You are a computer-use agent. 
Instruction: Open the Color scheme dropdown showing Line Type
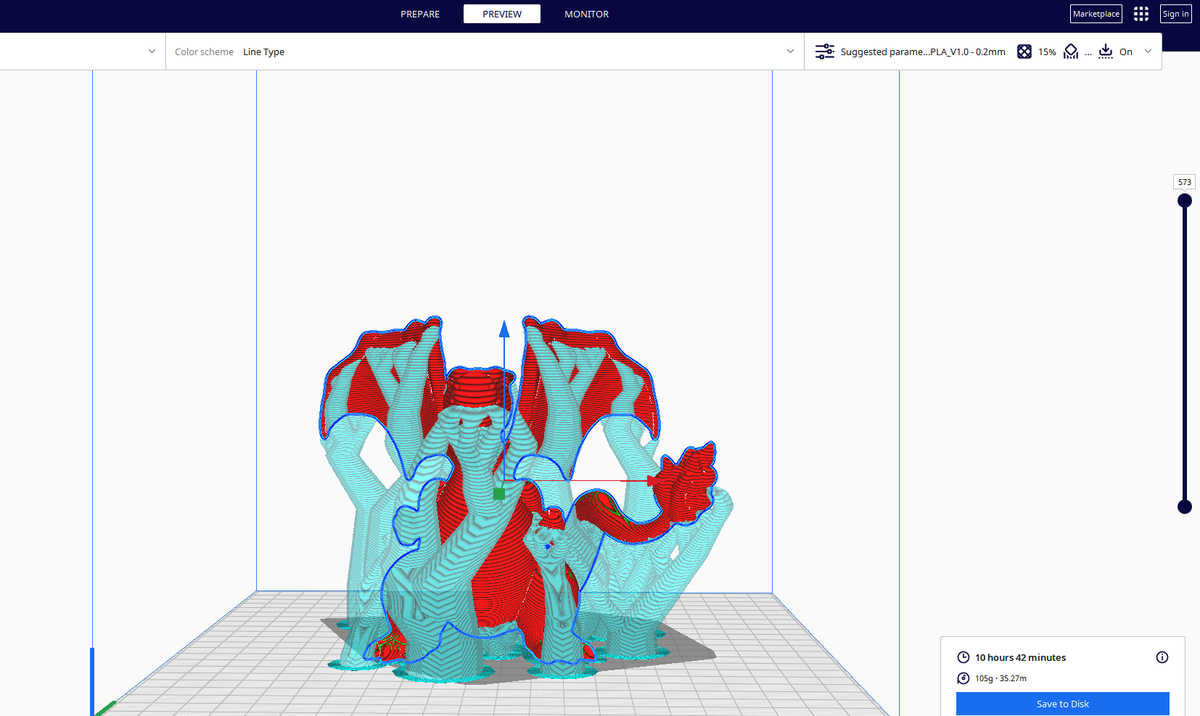point(500,51)
